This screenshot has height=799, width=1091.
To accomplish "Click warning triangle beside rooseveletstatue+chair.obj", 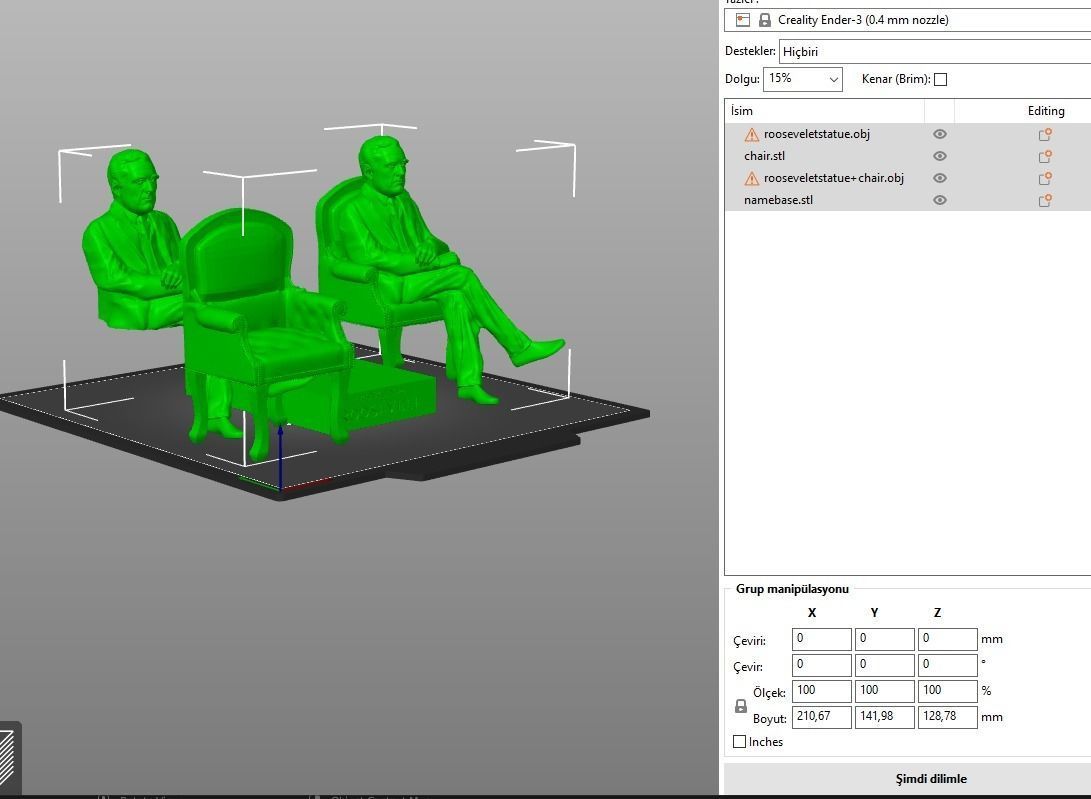I will click(751, 179).
